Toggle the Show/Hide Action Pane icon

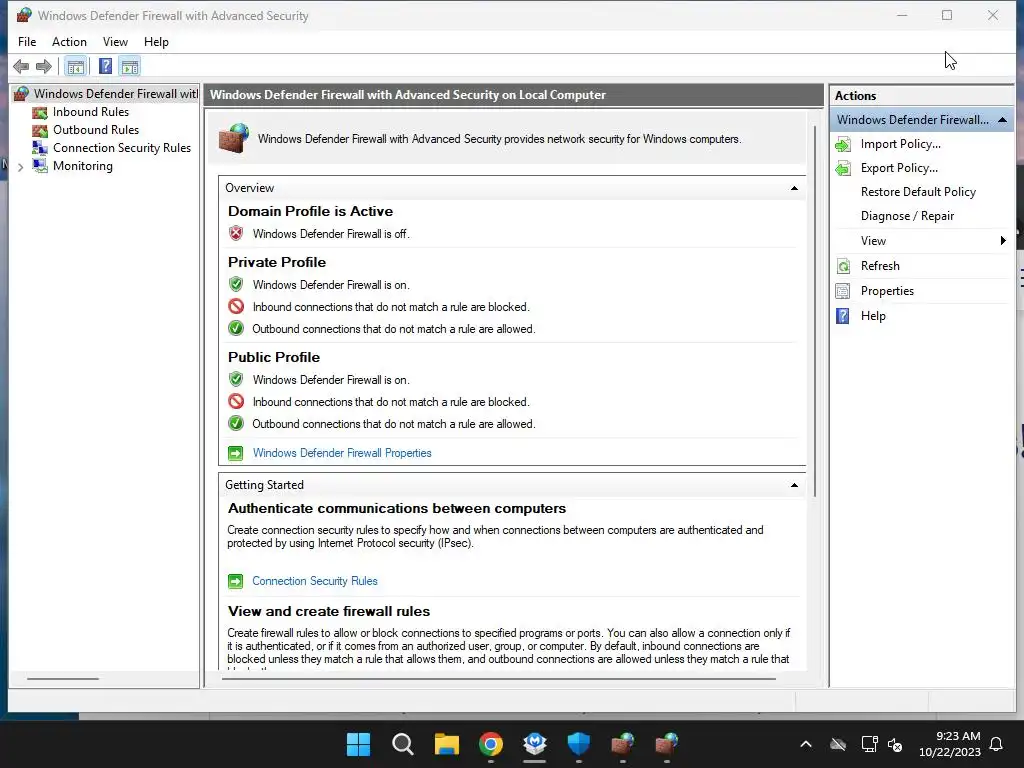130,66
